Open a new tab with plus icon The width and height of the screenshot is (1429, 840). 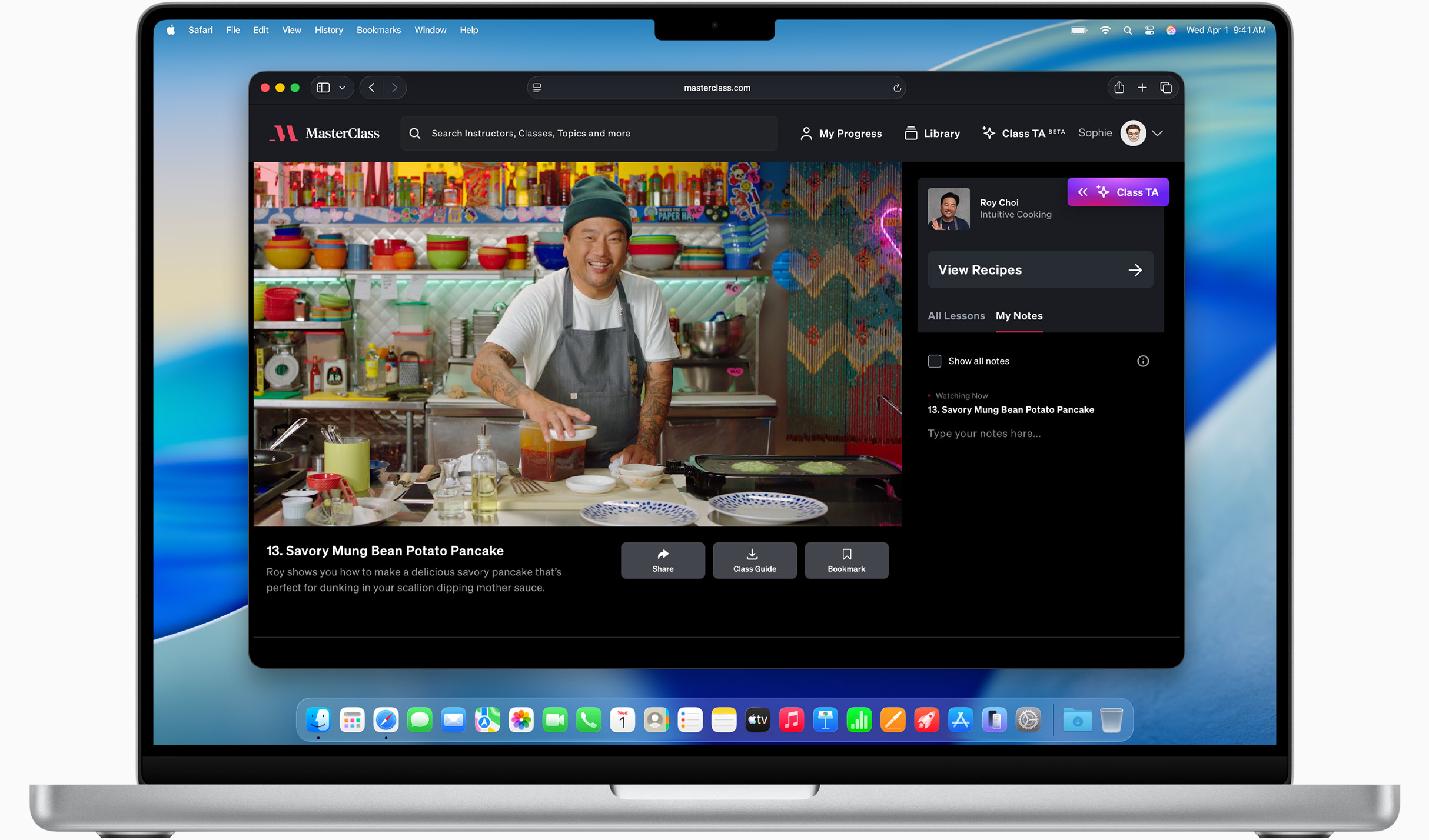tap(1142, 88)
